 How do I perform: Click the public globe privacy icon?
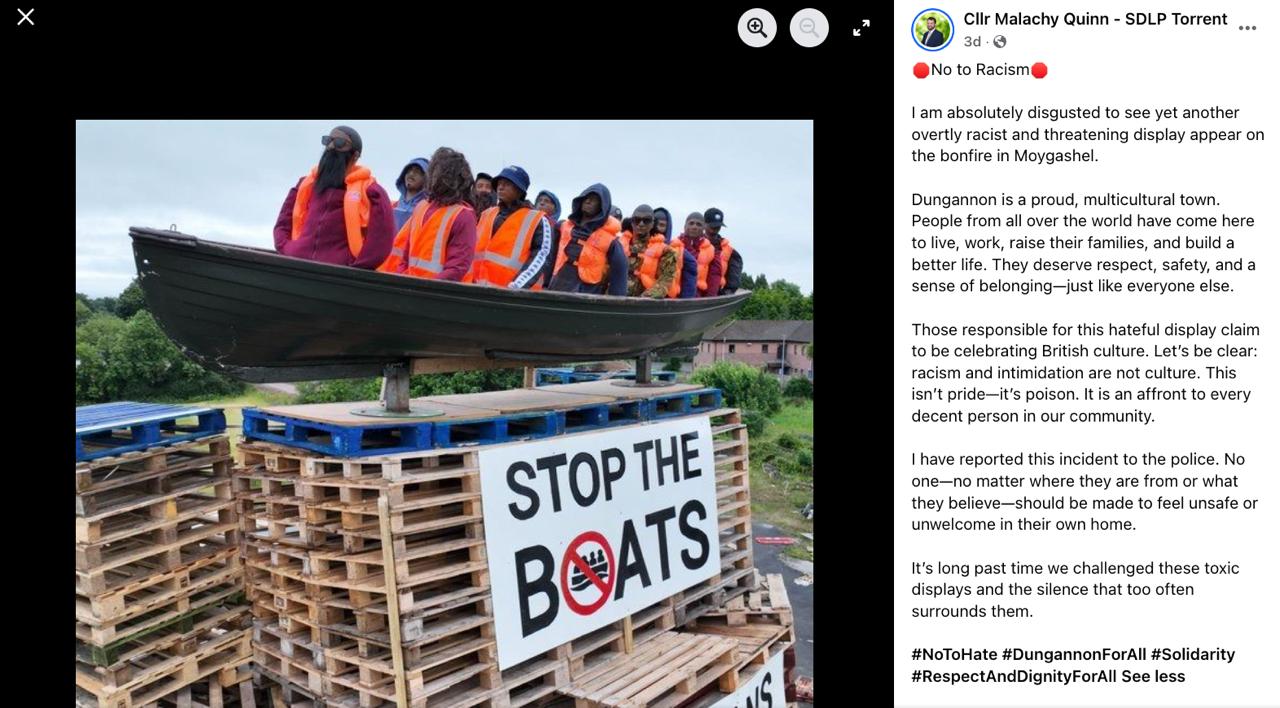pos(999,42)
